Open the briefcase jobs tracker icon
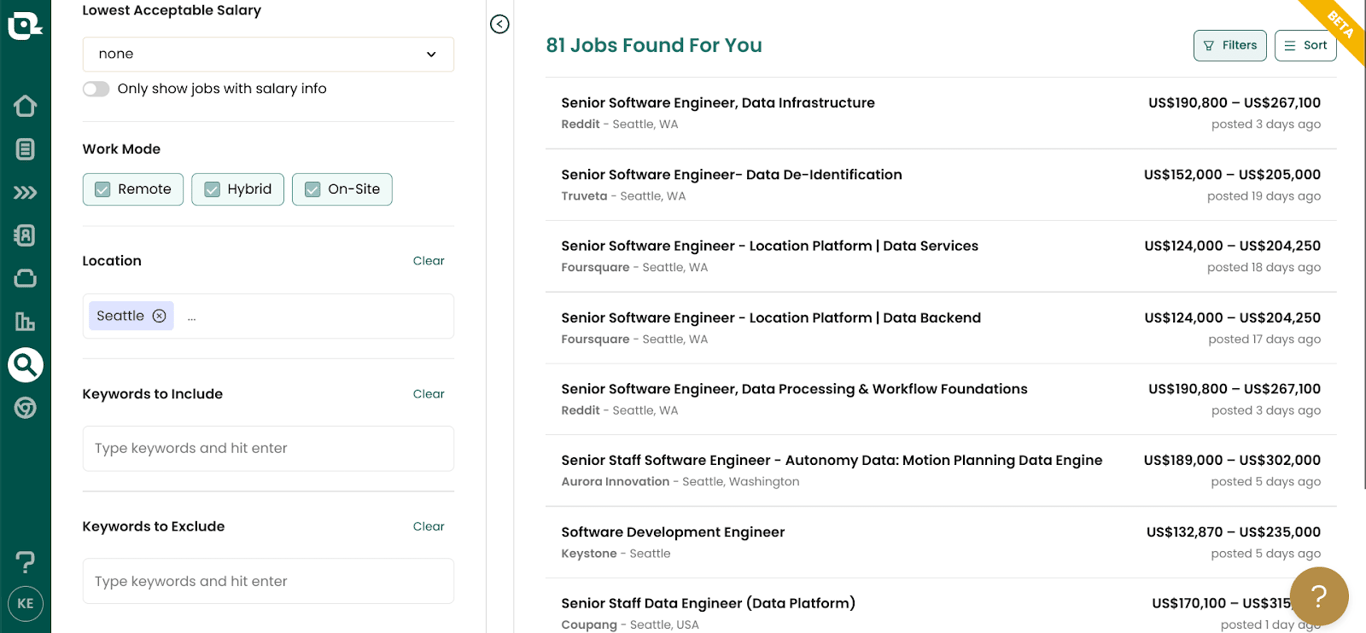 [x=25, y=278]
